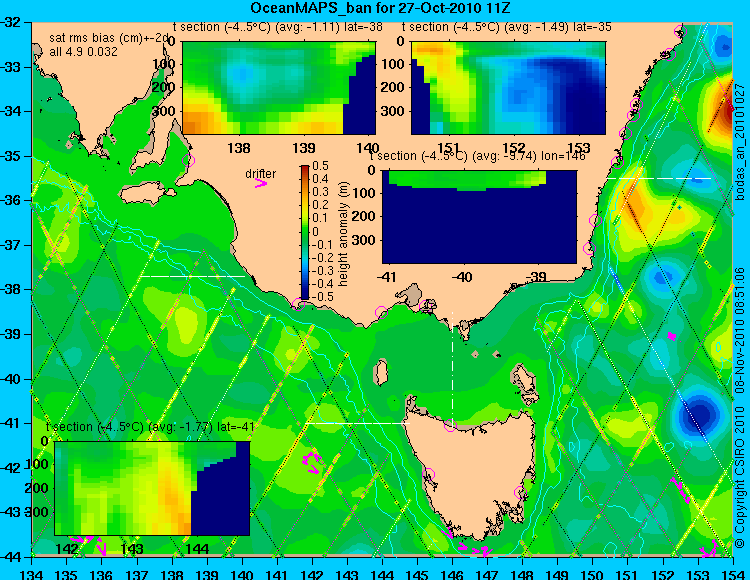Click the '0.5' tick label on the colorbar
This screenshot has height=580, width=750.
coord(320,166)
